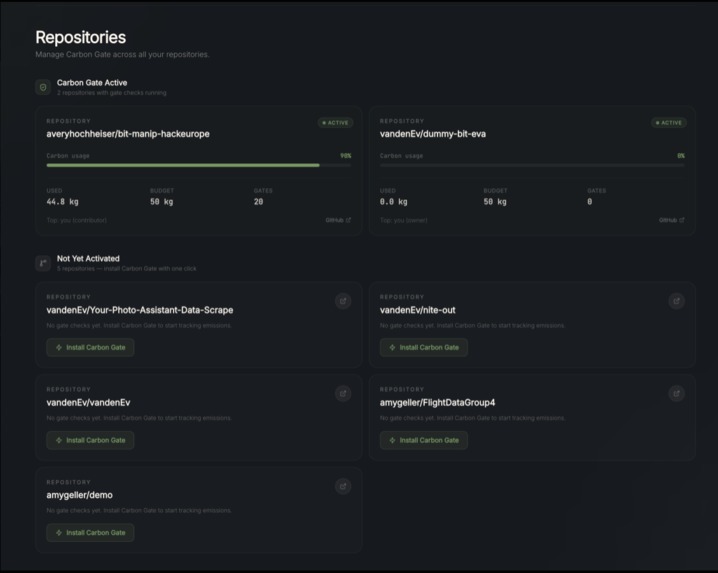The image size is (718, 573).
Task: Select averyhochheiser/bit-manip-hackeurope repository name
Action: click(x=128, y=134)
